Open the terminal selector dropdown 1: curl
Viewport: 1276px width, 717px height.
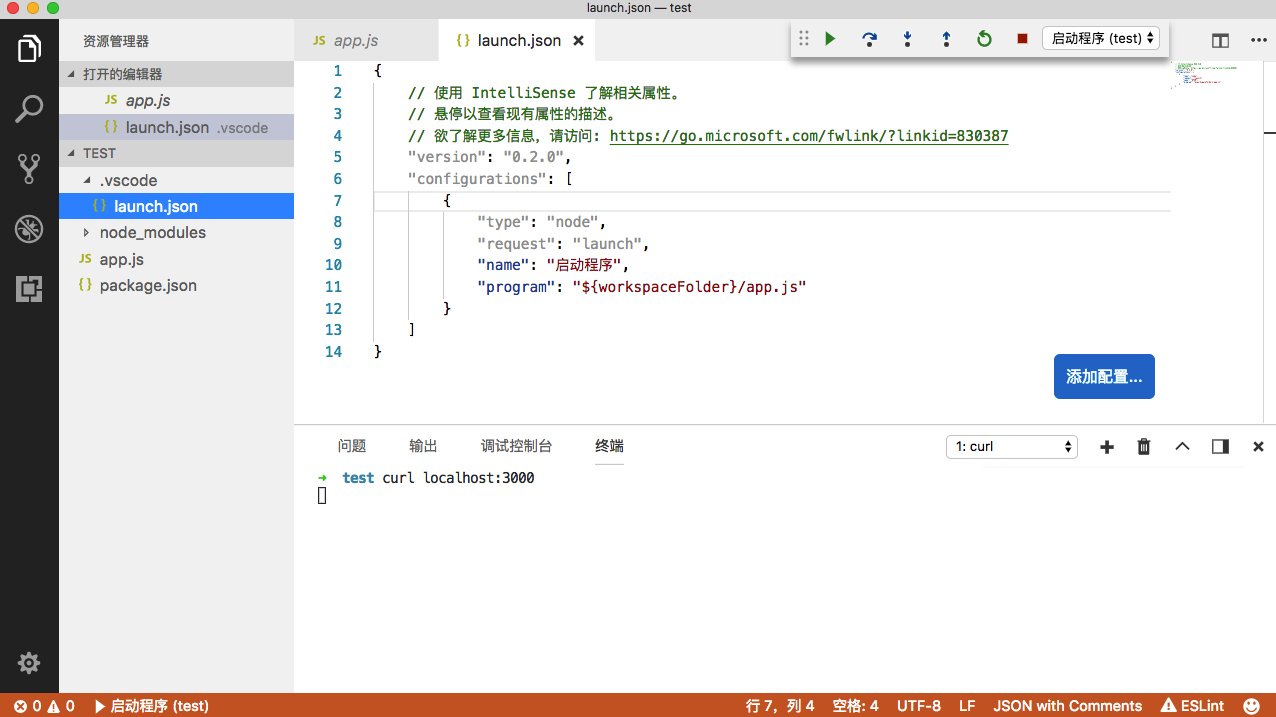(1011, 447)
